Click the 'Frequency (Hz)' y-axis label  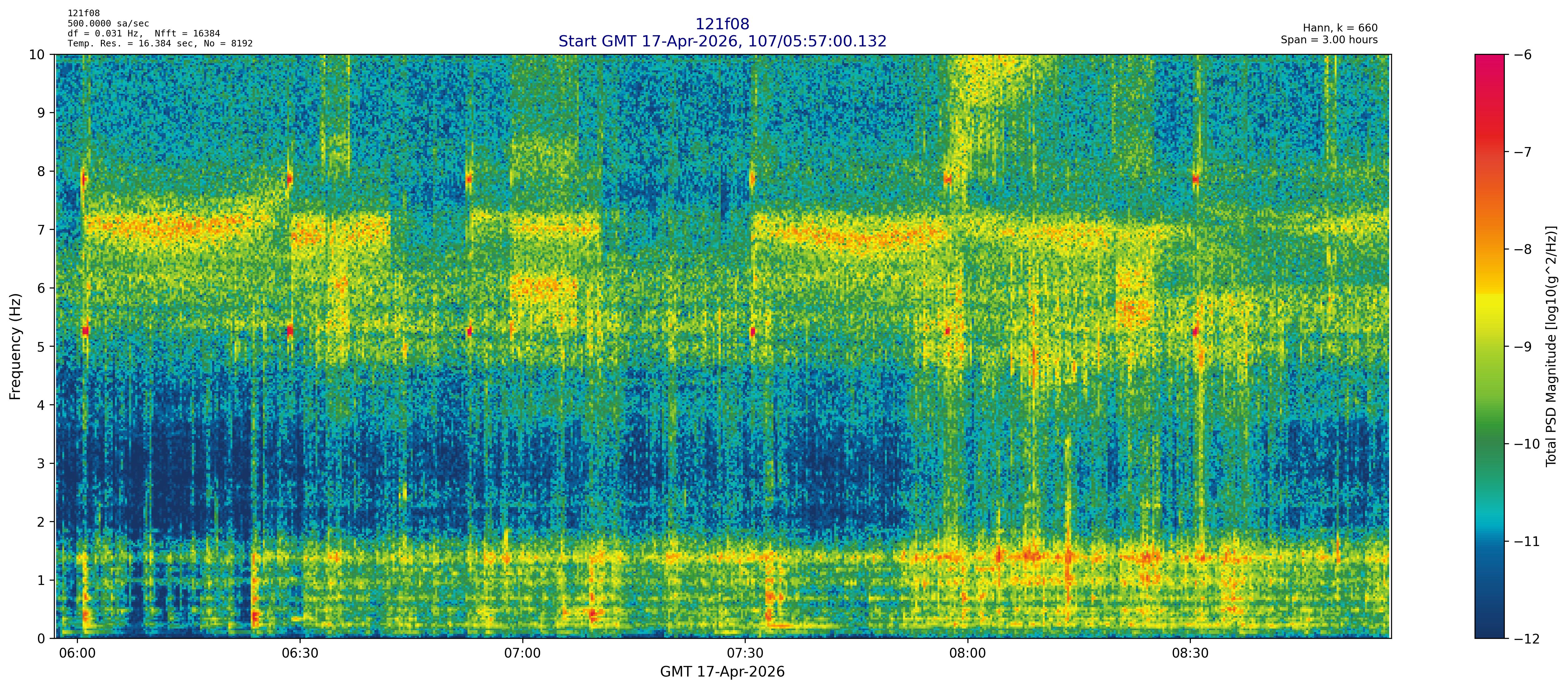[x=15, y=346]
